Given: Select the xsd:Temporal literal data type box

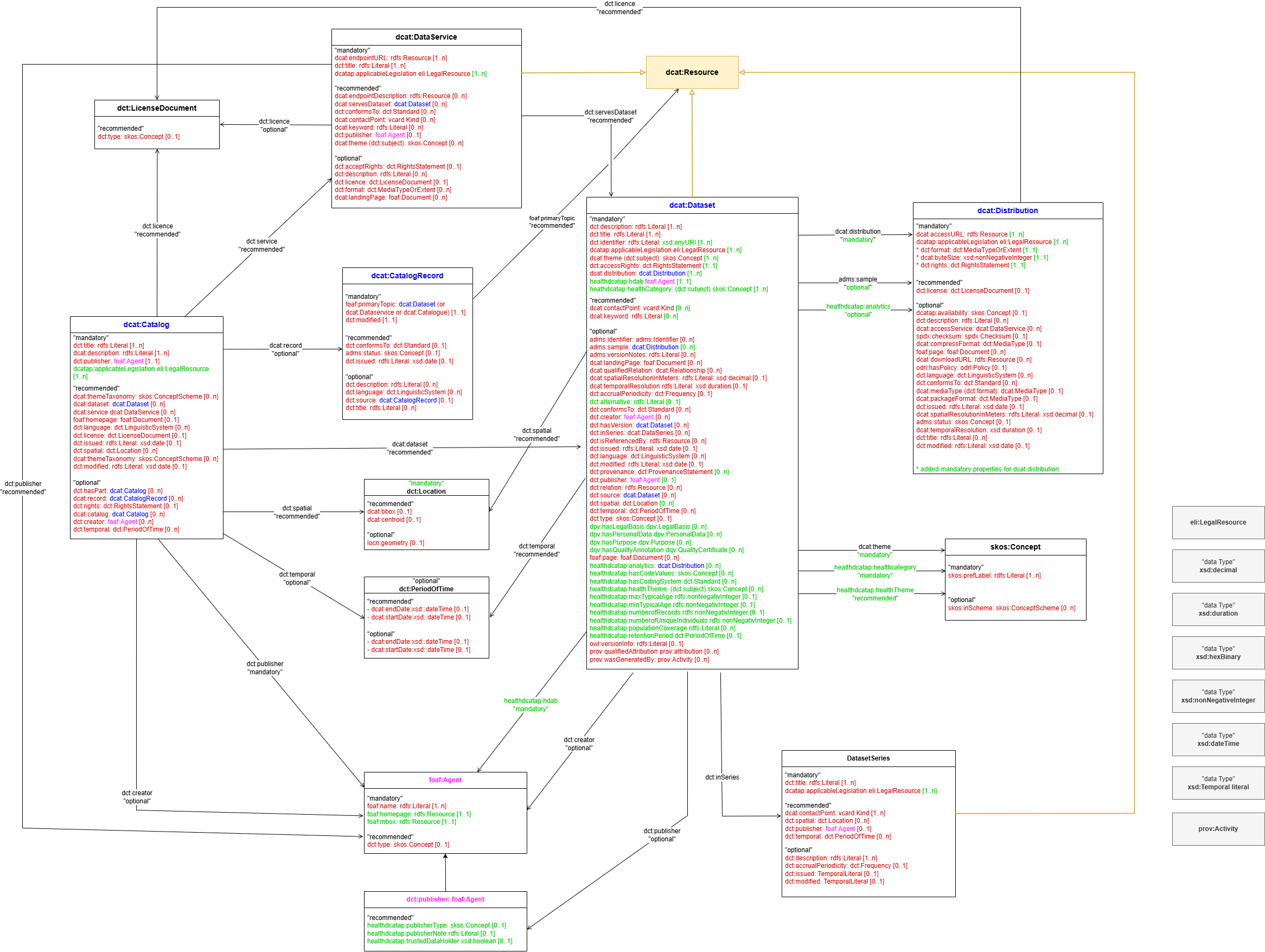Looking at the screenshot, I should (1218, 783).
